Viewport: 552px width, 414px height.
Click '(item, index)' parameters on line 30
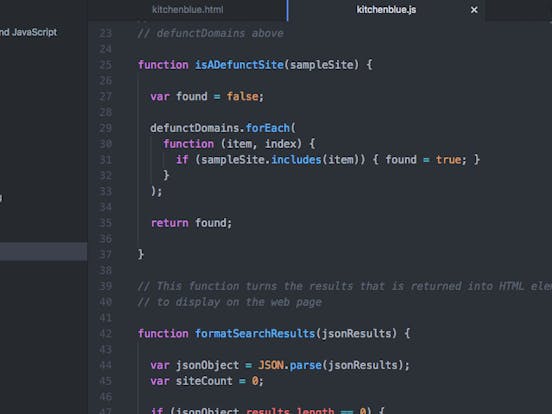coord(261,144)
